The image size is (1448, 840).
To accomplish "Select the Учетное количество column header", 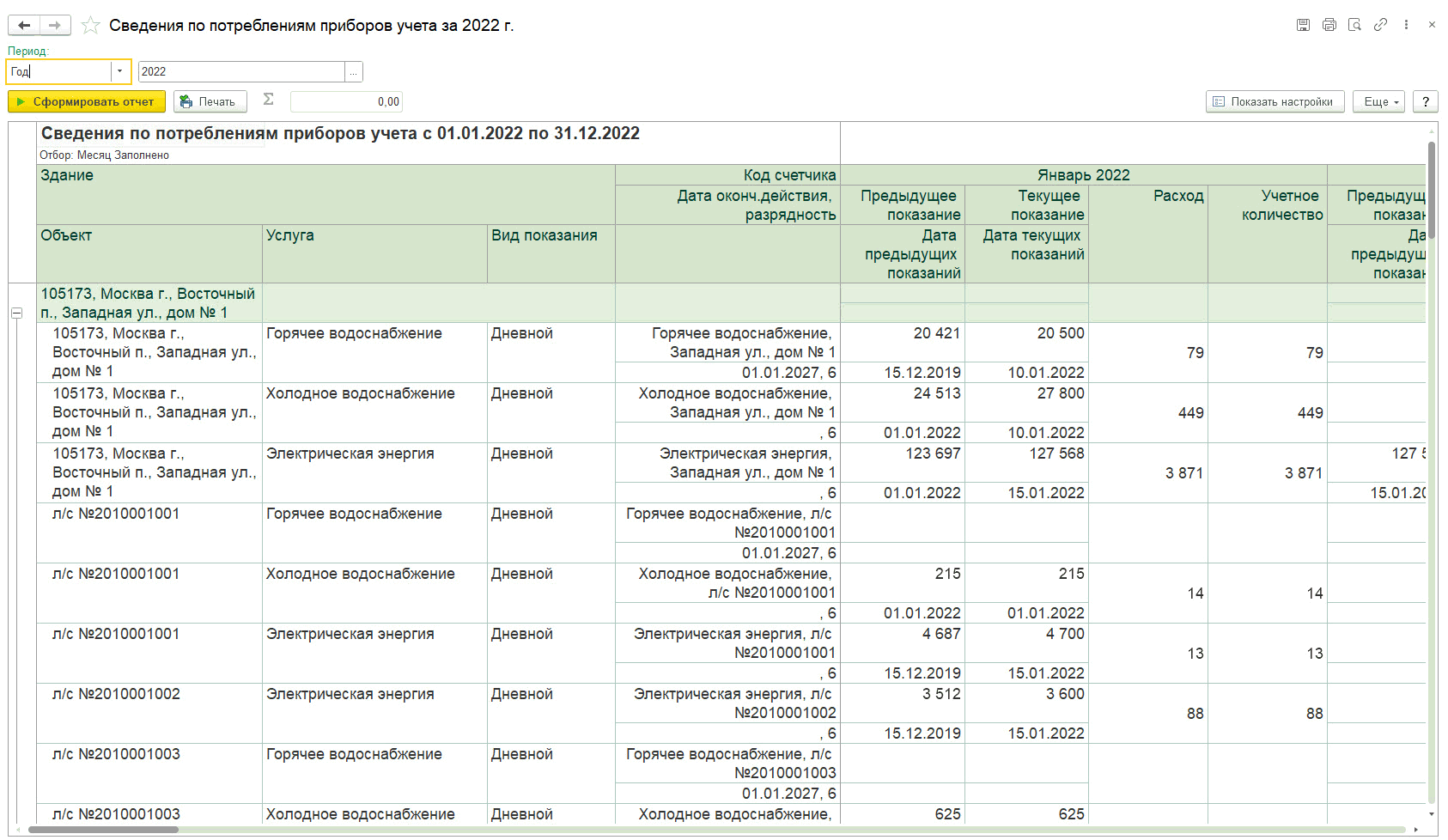I will pos(1268,234).
